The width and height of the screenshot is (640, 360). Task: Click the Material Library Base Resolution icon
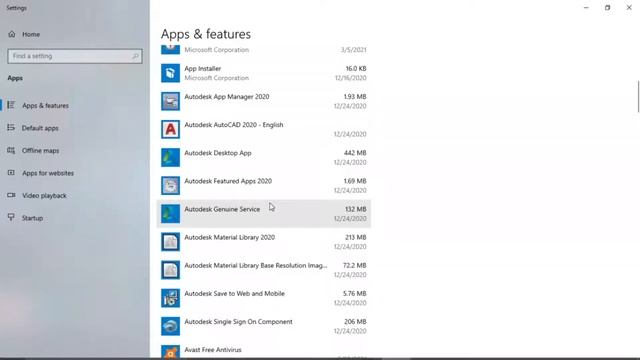(x=170, y=270)
